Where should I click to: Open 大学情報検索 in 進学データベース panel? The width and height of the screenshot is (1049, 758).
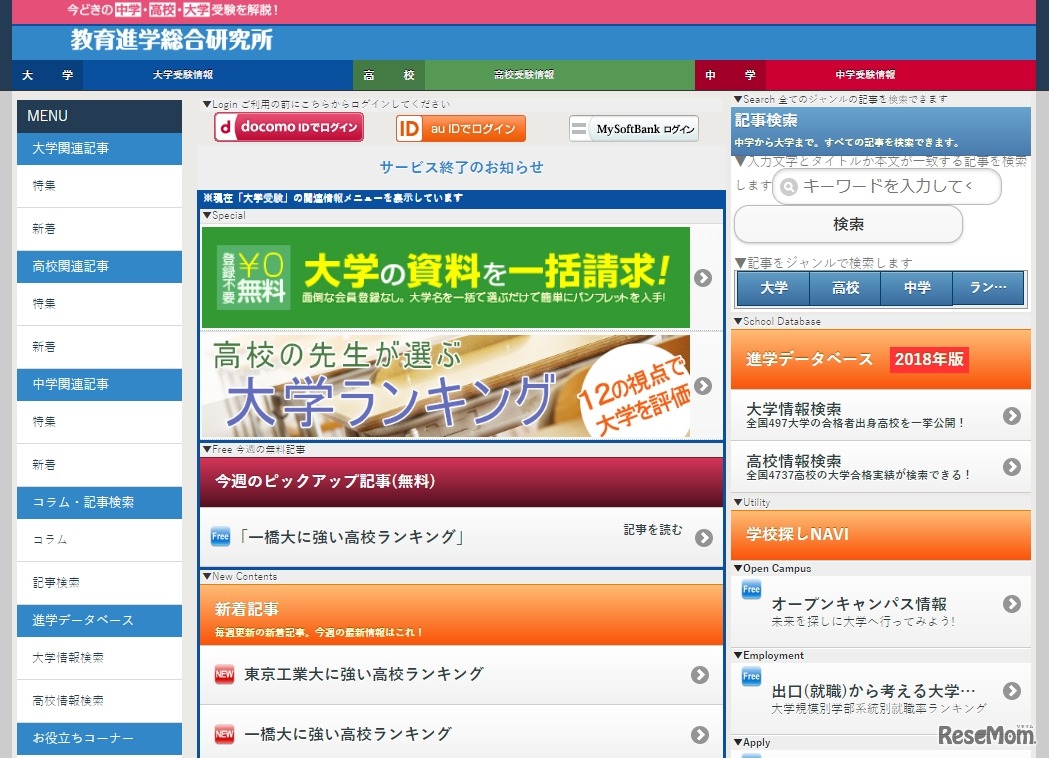880,415
